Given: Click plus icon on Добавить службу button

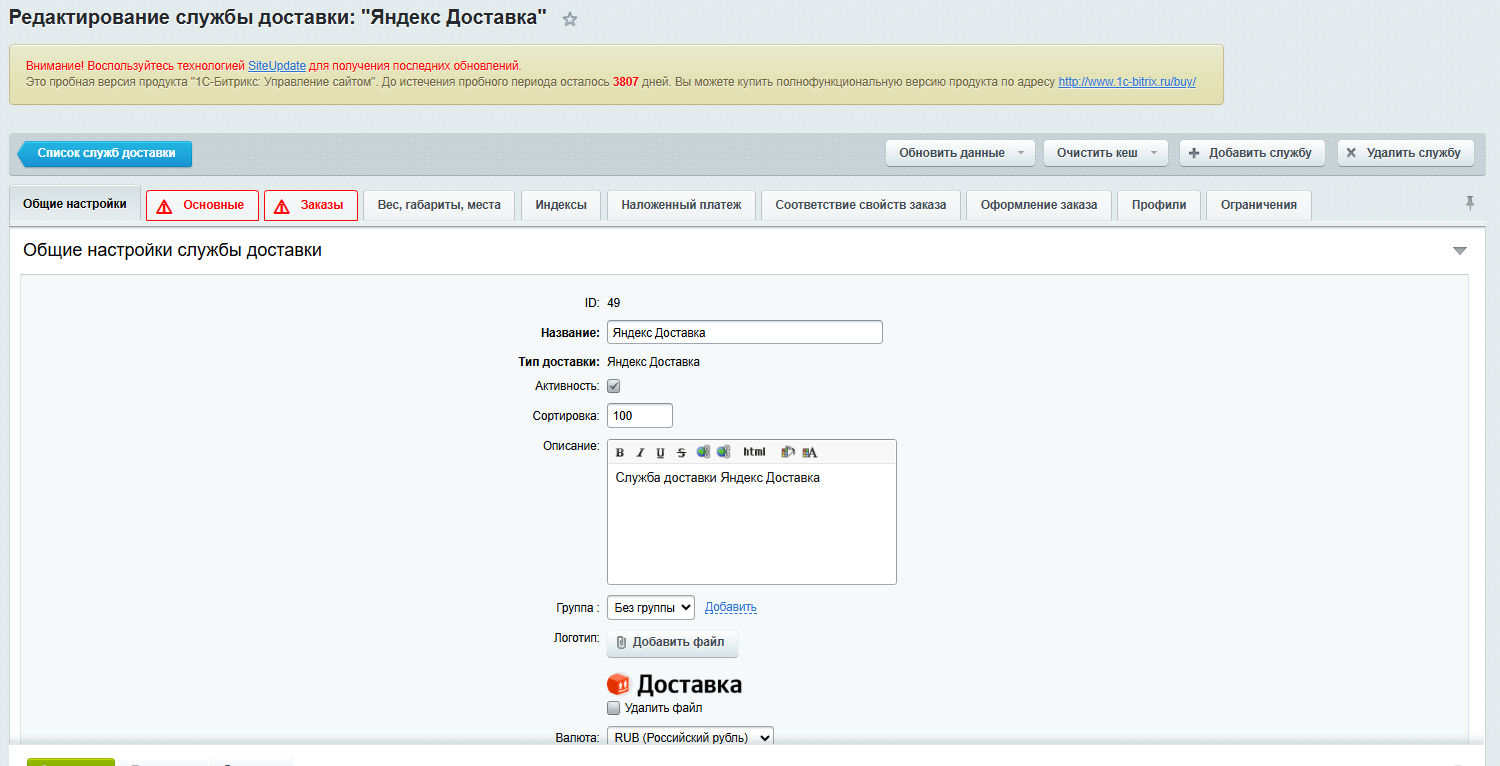Looking at the screenshot, I should tap(1194, 153).
